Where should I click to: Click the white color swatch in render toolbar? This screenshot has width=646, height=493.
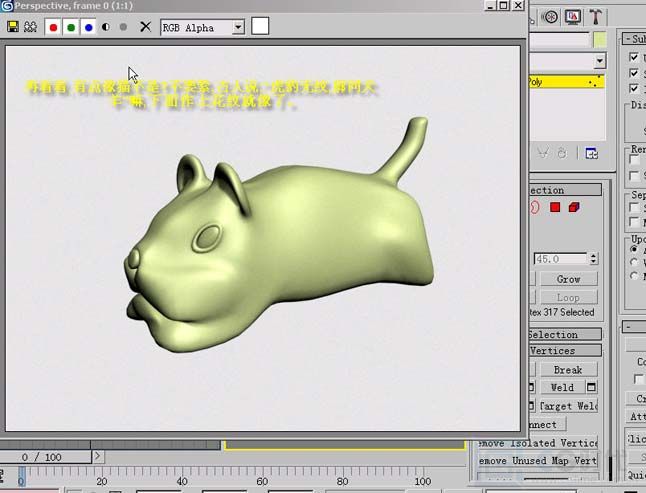260,26
